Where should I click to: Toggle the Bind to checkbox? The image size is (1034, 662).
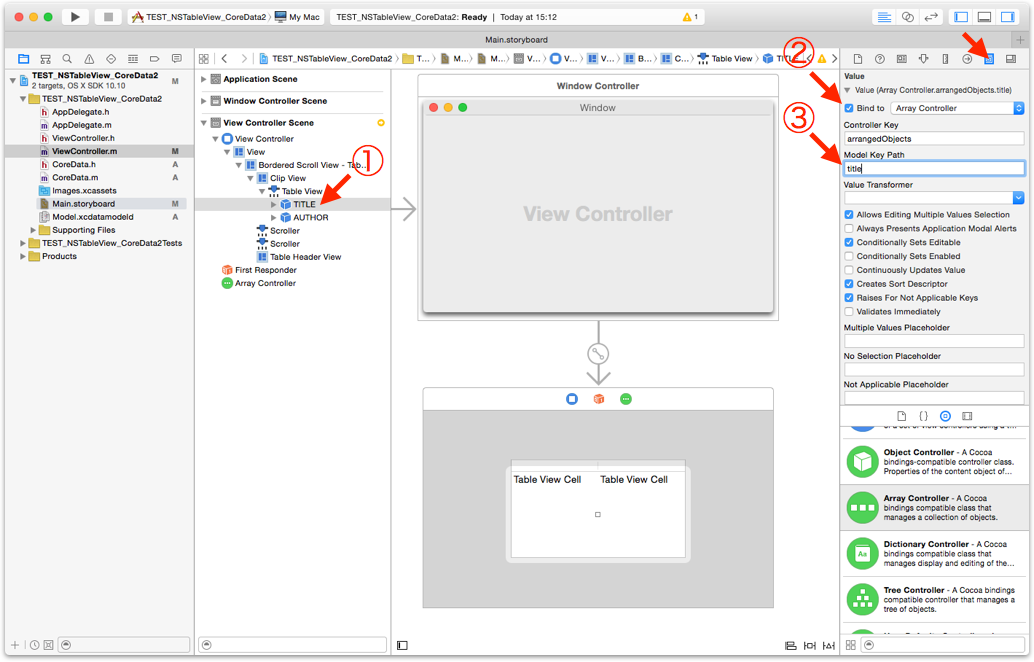[x=849, y=108]
